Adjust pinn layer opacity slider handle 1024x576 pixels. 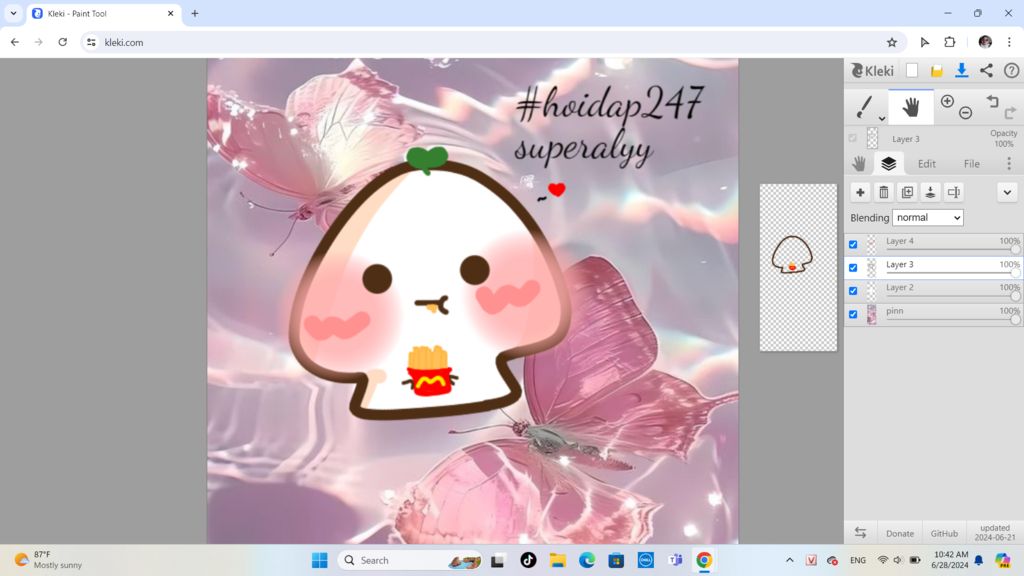(x=1015, y=320)
